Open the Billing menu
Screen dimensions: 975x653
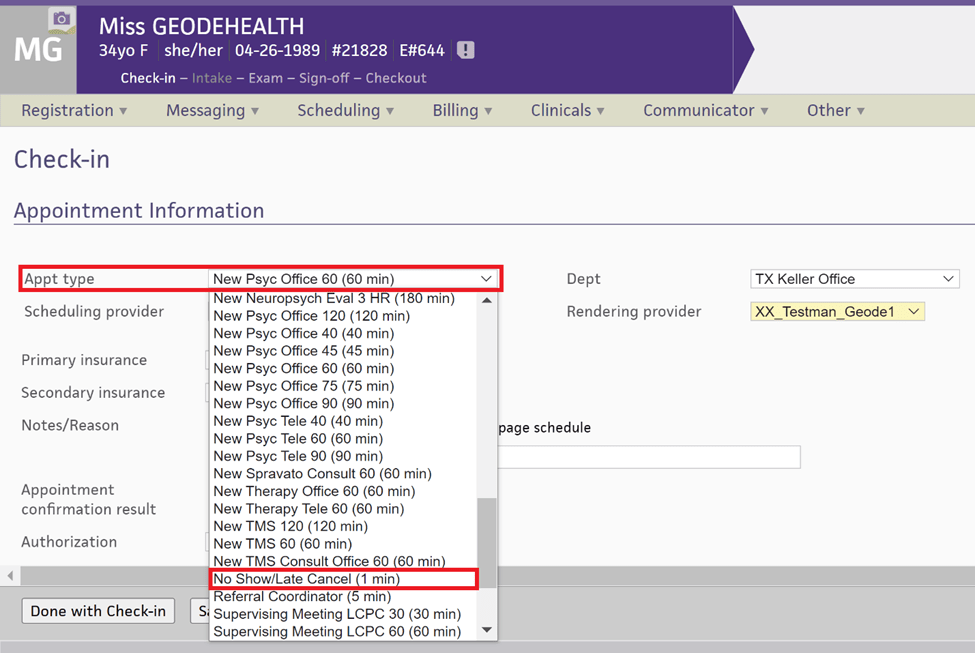tap(461, 110)
